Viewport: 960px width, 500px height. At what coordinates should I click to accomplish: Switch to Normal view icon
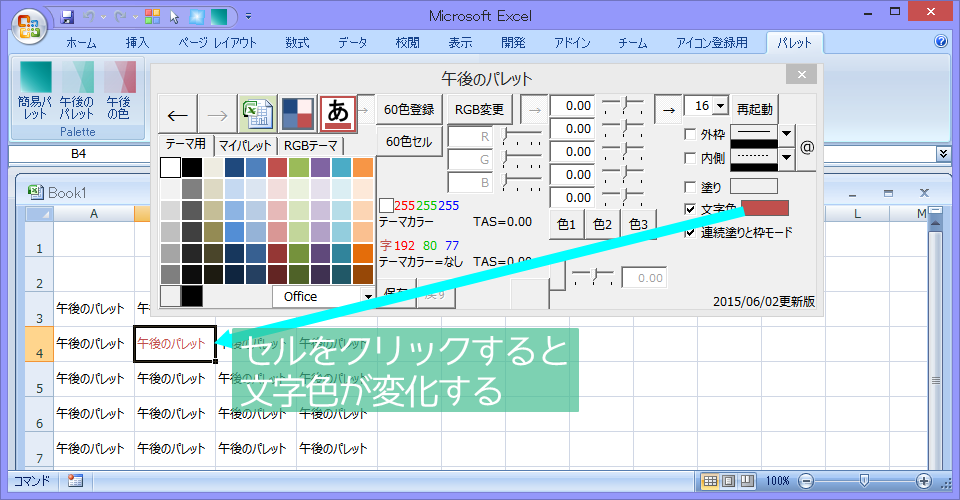pos(710,481)
